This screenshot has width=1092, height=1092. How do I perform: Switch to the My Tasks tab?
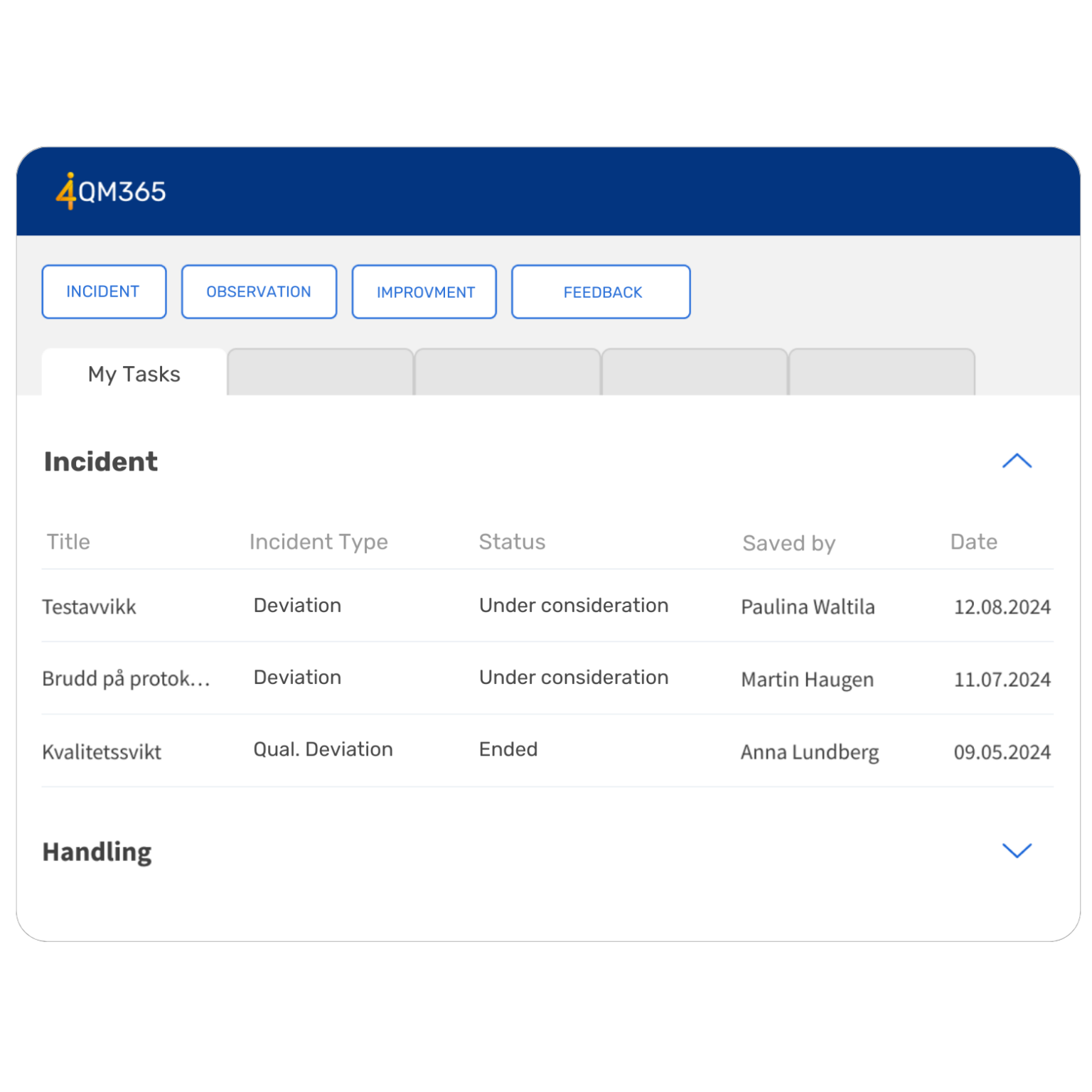[134, 374]
